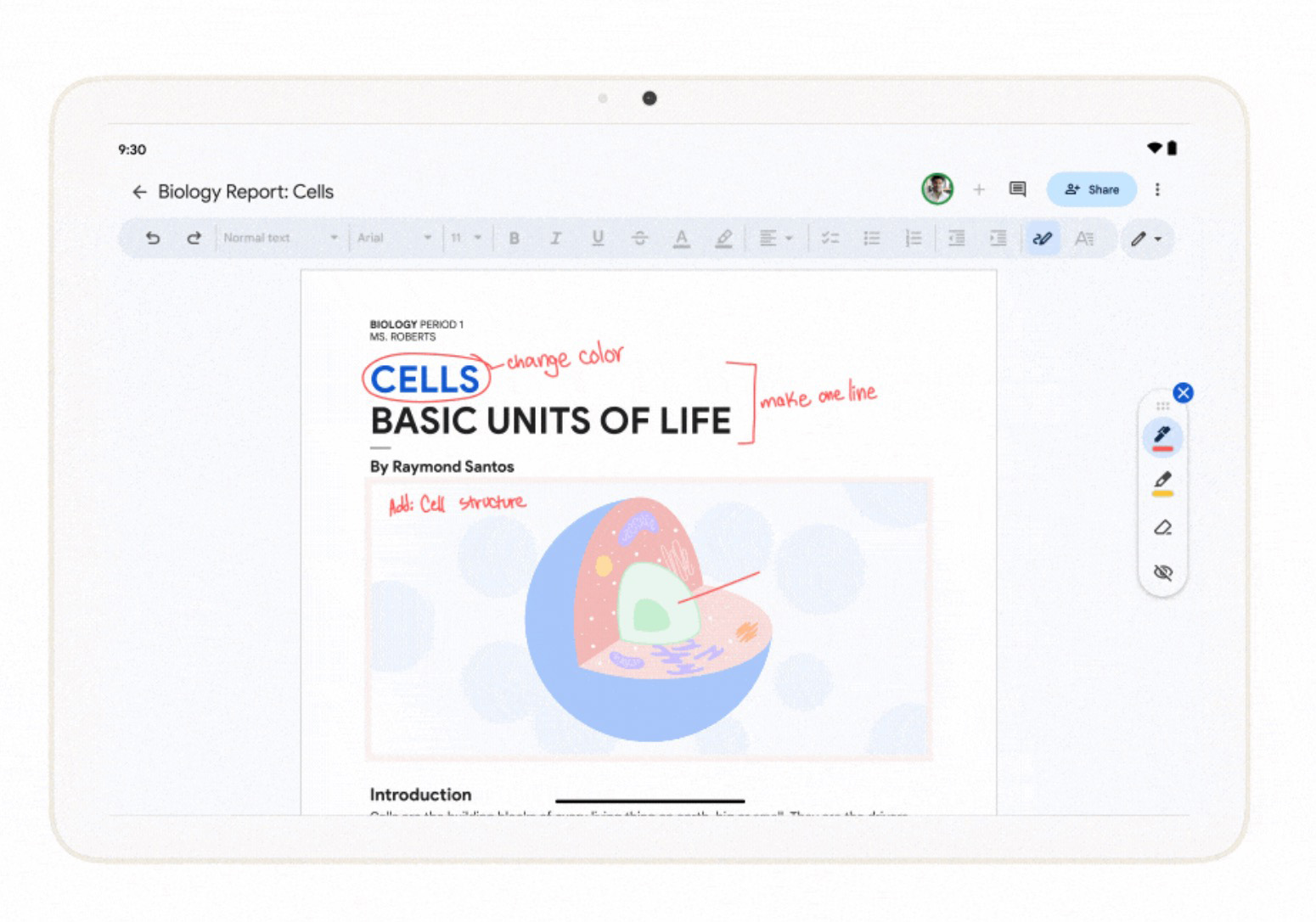Select the yellow highlighter markup tool
Viewport: 1316px width, 922px height.
tap(1162, 482)
